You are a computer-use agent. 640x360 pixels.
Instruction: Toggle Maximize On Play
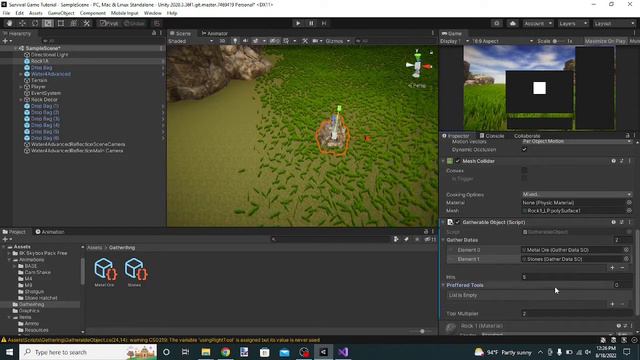coord(605,41)
